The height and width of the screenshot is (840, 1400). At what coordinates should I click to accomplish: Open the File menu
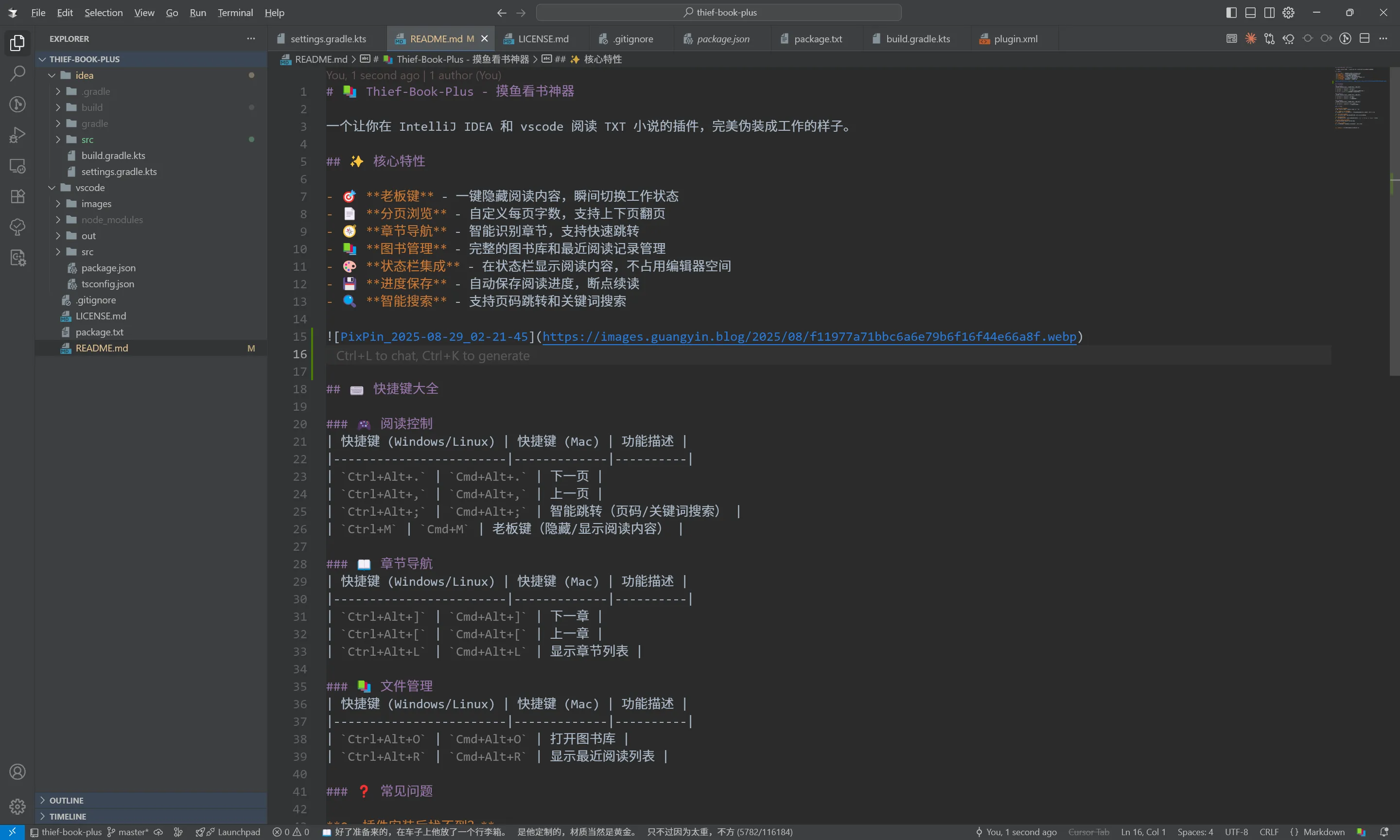(38, 13)
